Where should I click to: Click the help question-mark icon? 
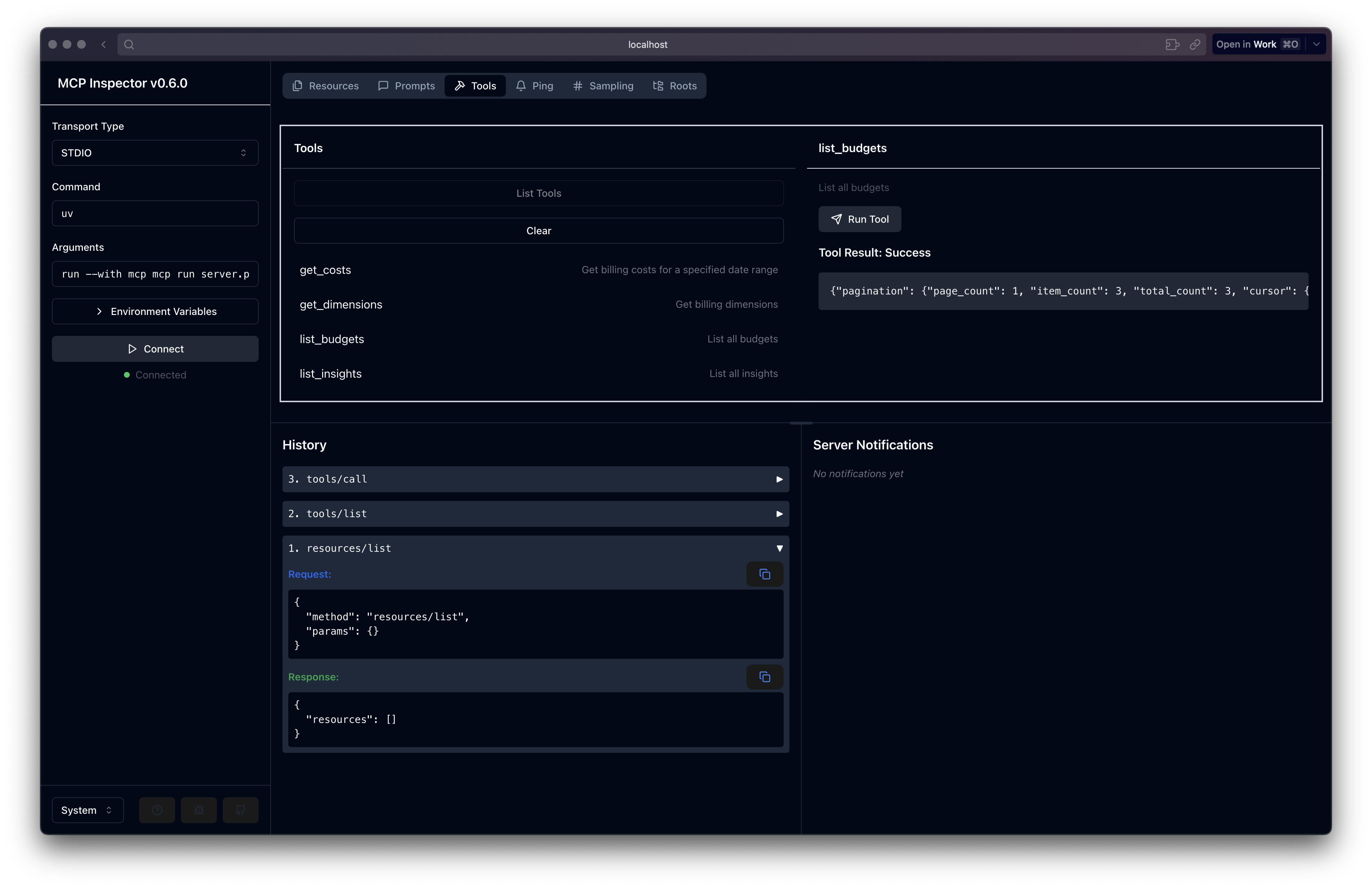[x=157, y=810]
